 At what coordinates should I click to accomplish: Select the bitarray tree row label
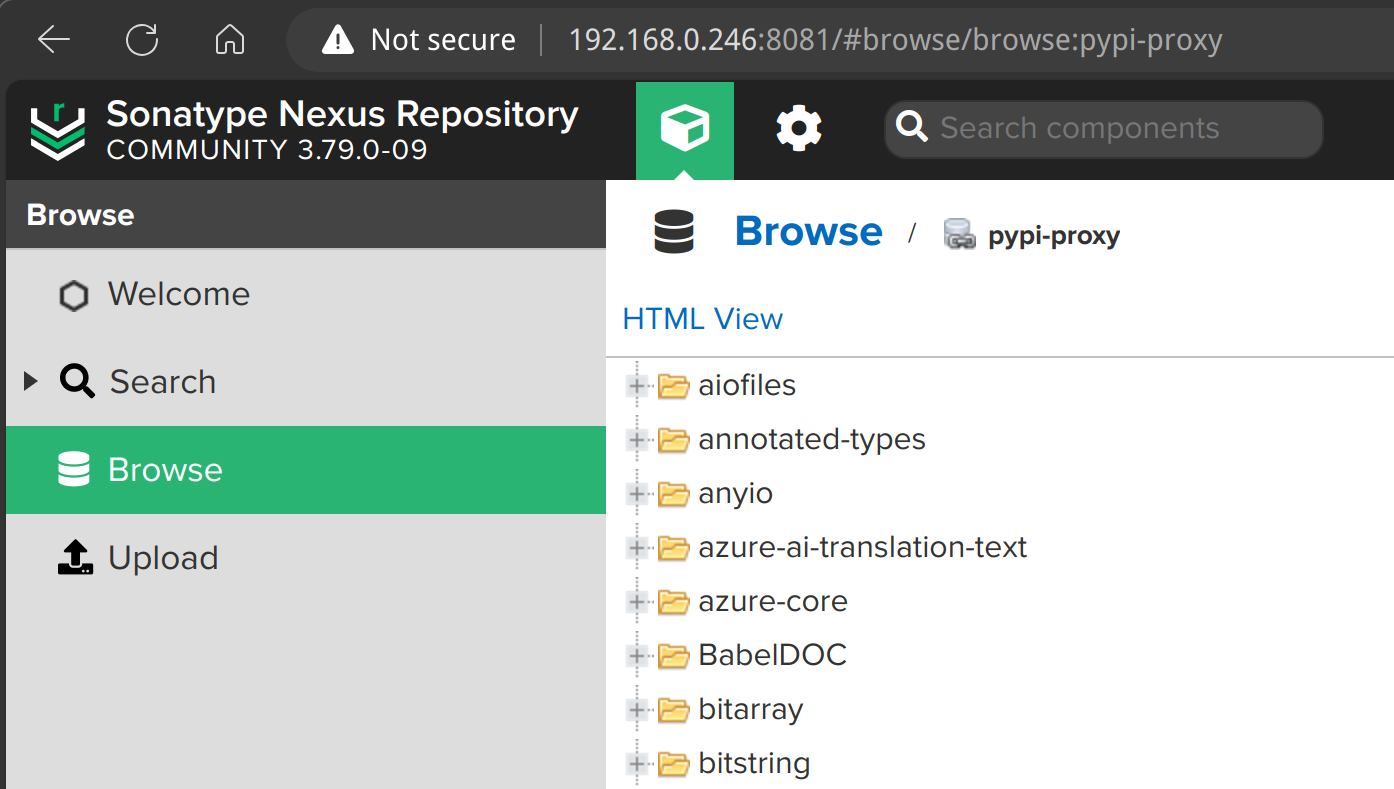pos(751,710)
